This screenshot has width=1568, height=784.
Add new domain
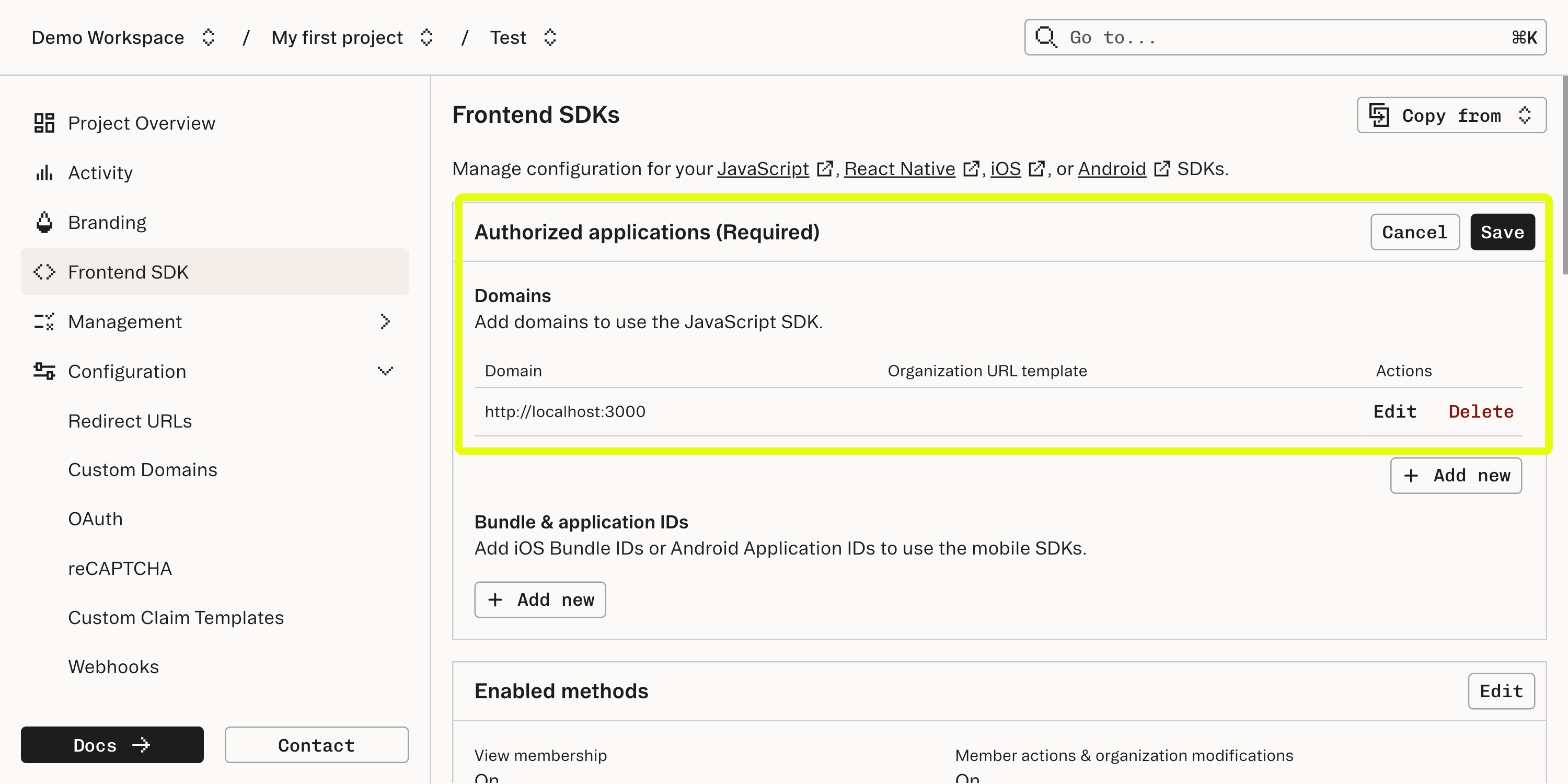point(1456,476)
